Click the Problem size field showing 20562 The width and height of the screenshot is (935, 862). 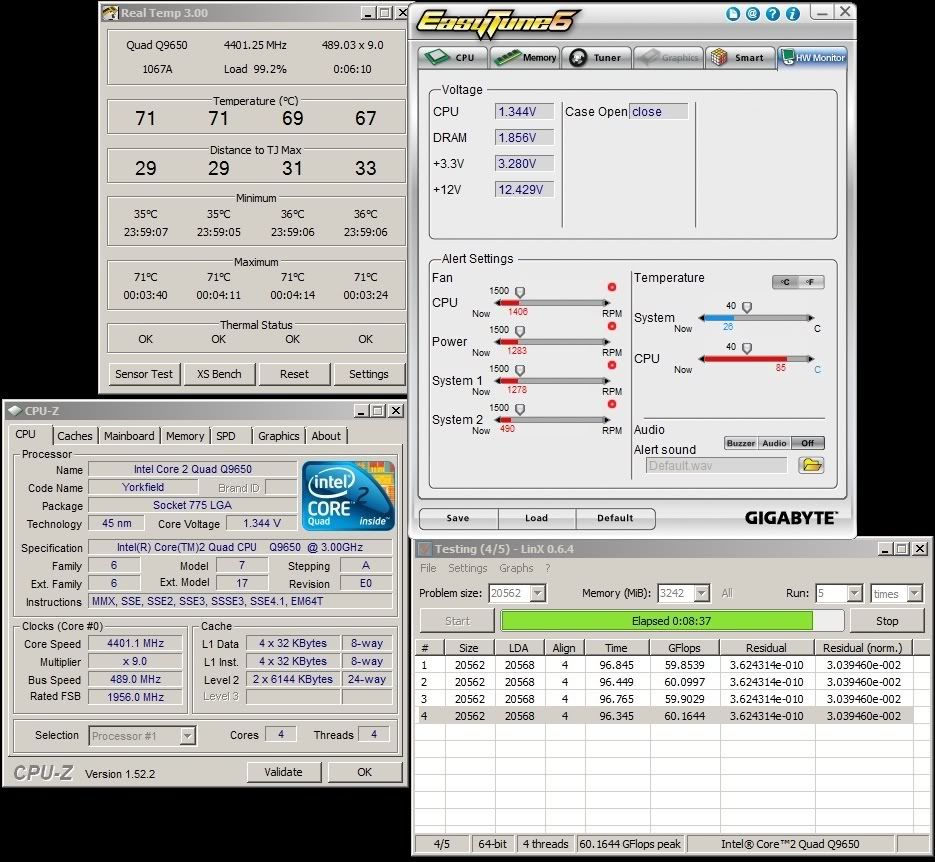[x=510, y=593]
